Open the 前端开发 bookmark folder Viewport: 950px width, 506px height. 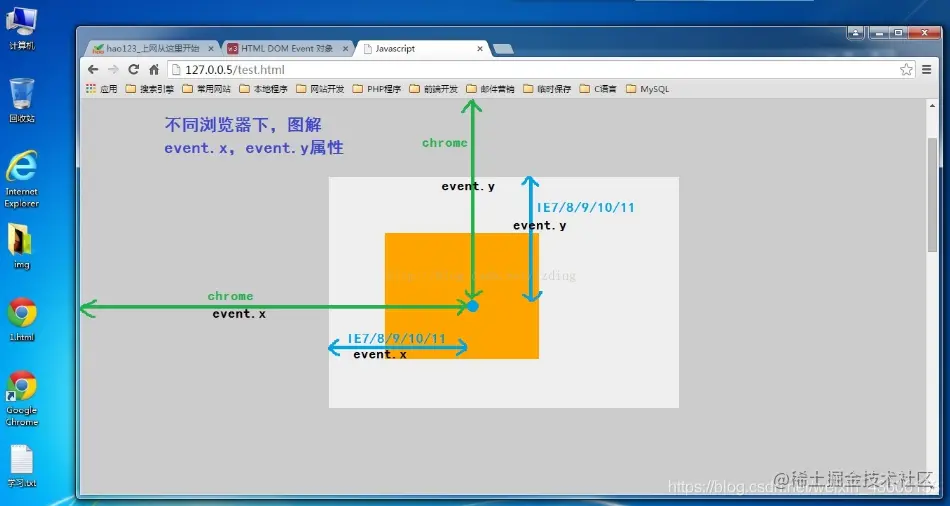pos(434,88)
